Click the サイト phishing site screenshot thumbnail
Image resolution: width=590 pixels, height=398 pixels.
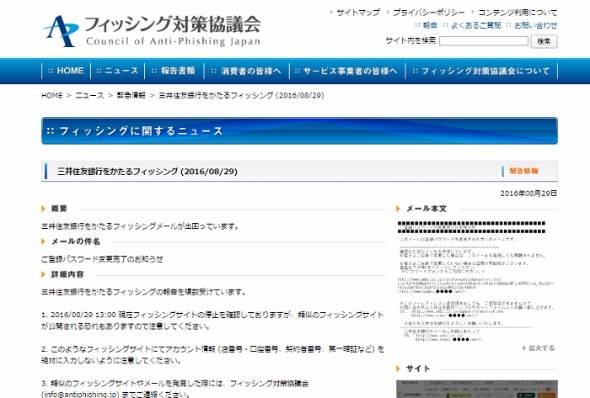[x=477, y=389]
